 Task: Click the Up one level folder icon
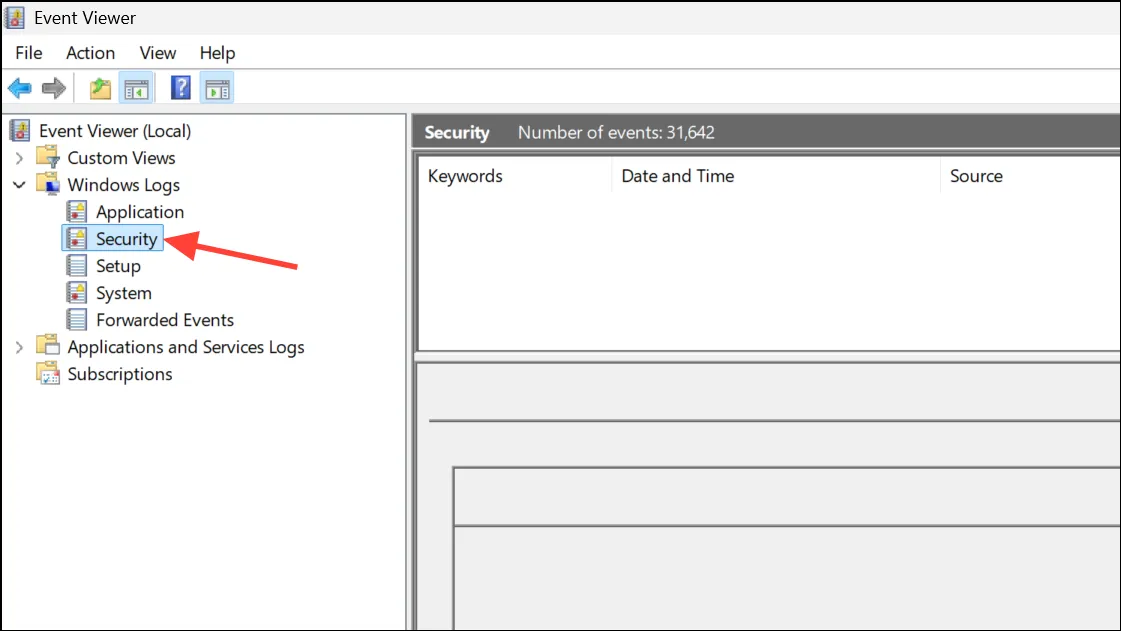[x=100, y=89]
